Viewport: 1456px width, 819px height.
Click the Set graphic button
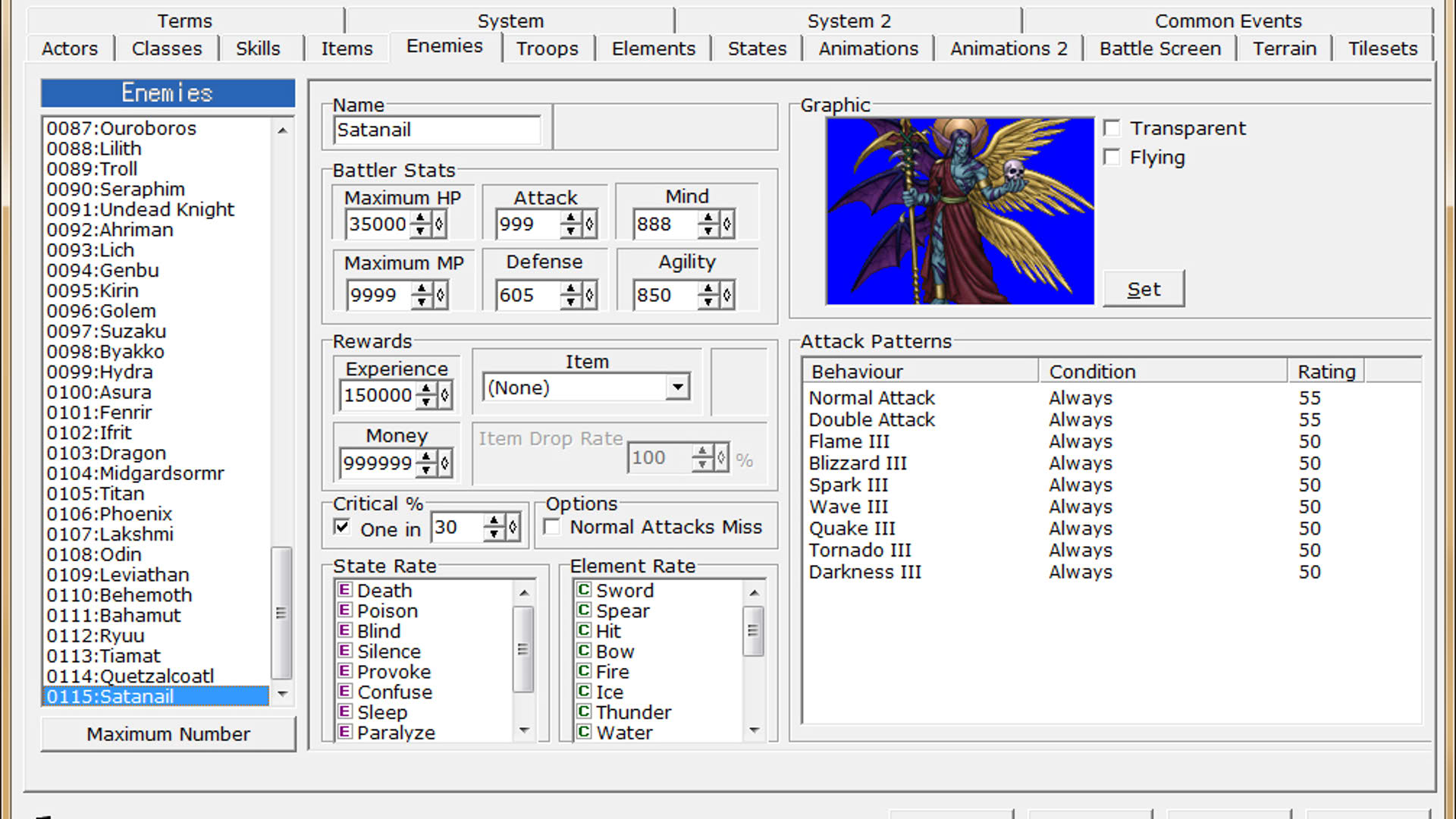point(1144,289)
